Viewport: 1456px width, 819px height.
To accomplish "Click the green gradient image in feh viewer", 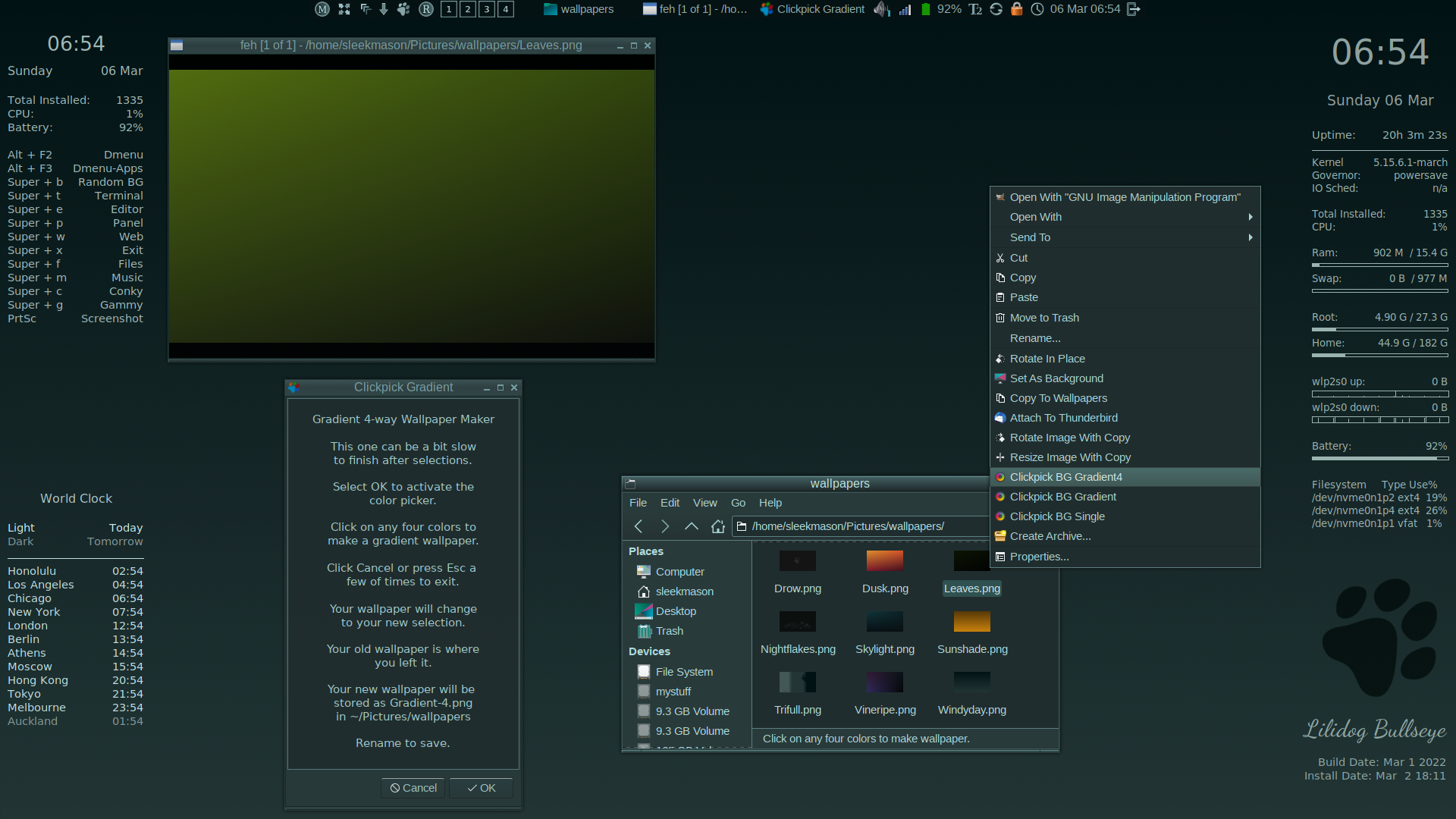I will click(411, 205).
